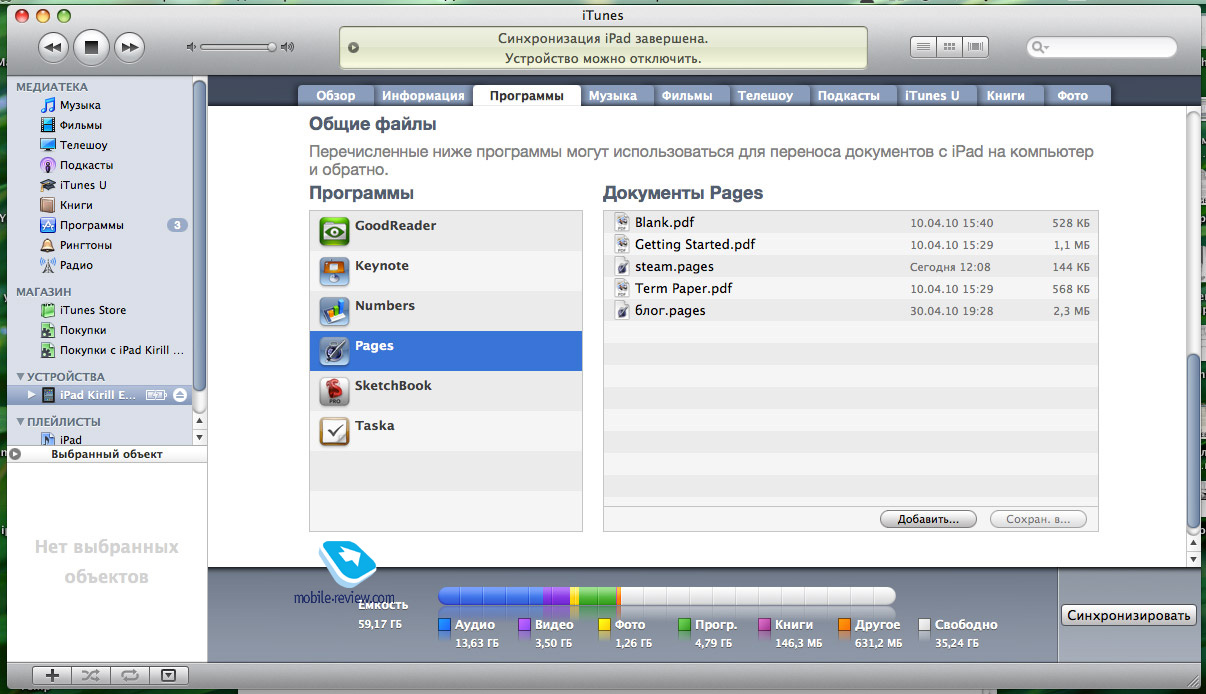This screenshot has width=1206, height=694.
Task: Collapse the ПЛЕЙЛИСТЫ section triangle
Action: [22, 422]
